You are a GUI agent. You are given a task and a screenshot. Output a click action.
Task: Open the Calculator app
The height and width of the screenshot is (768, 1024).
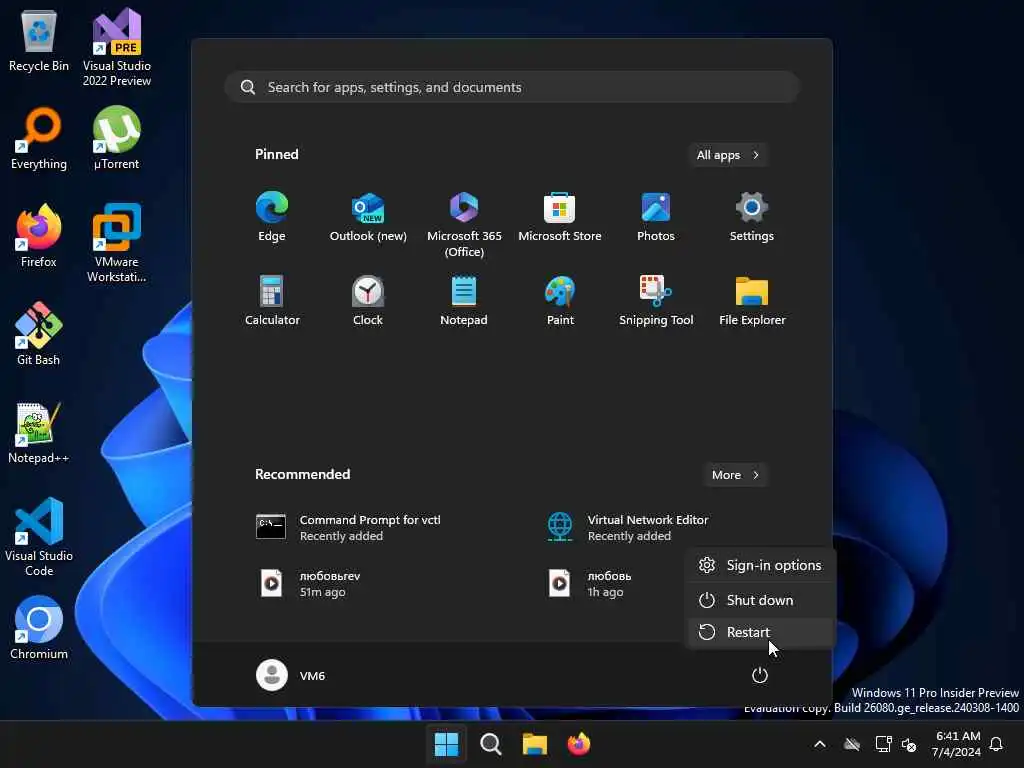[272, 300]
